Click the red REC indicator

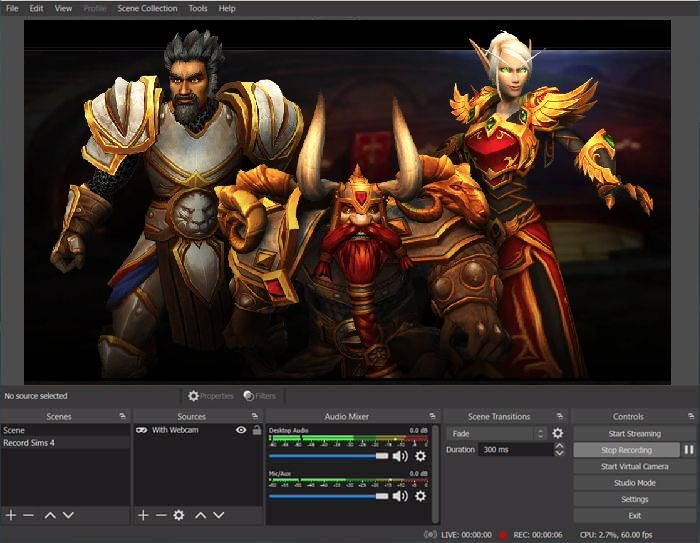click(x=503, y=535)
